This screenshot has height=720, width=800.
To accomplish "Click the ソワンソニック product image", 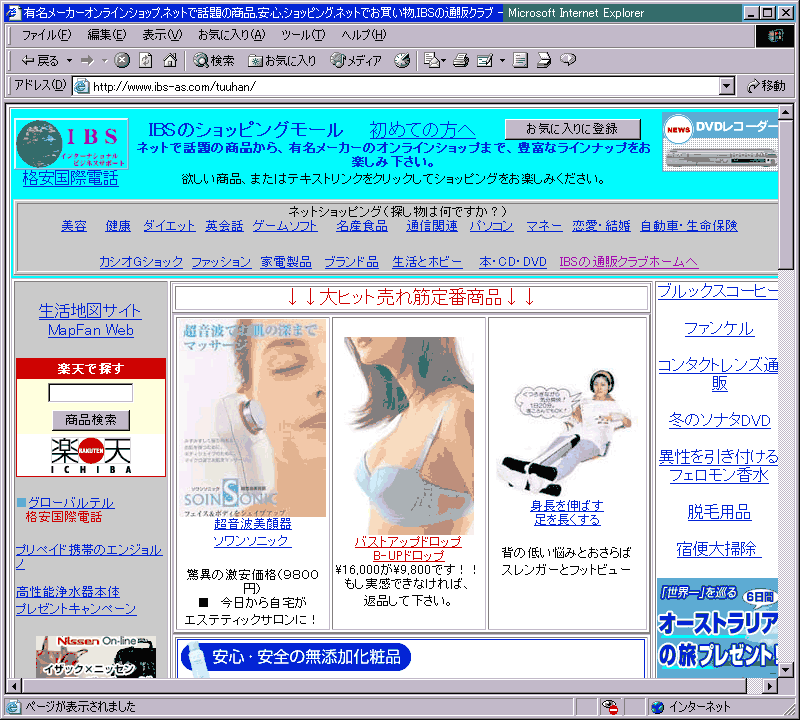I will (x=254, y=418).
